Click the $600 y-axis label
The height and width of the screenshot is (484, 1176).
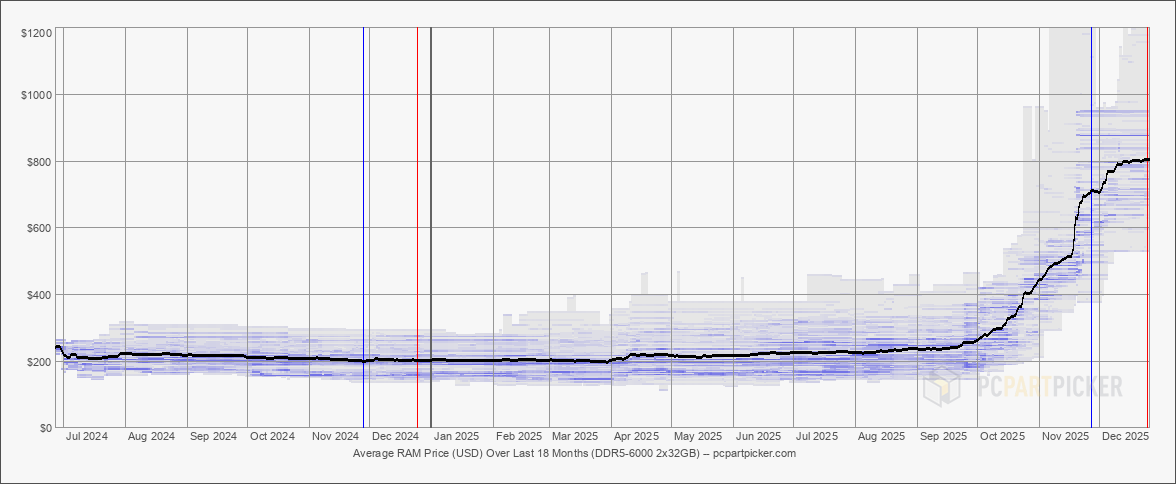[x=40, y=228]
